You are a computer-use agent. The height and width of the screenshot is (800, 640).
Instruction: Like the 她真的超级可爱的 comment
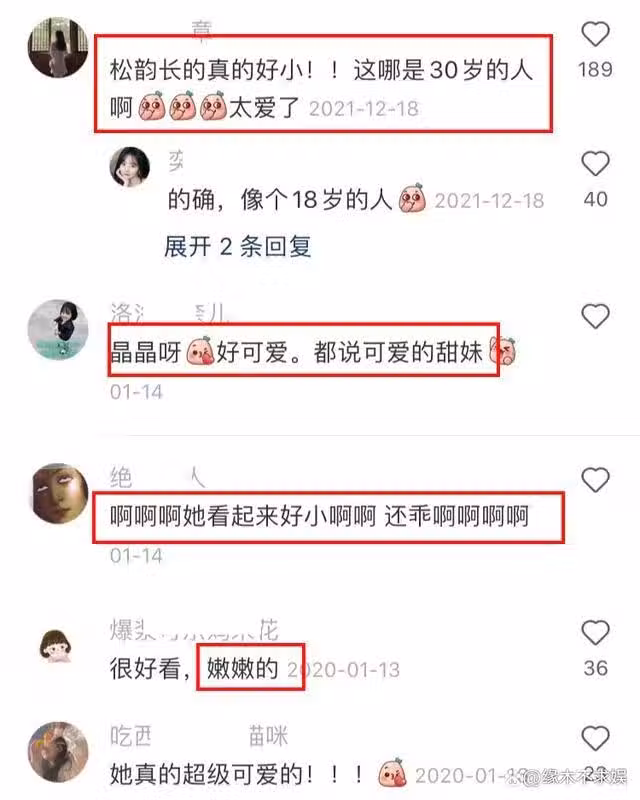point(596,738)
